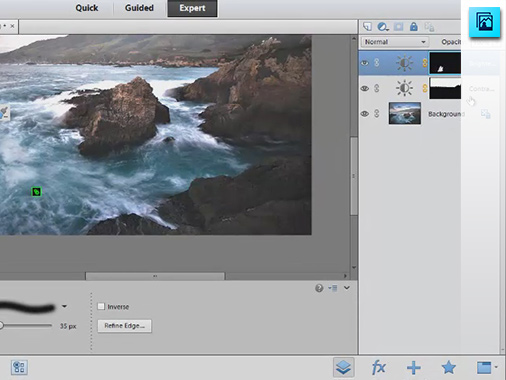Open the fx Effects panel
The width and height of the screenshot is (506, 380).
pyautogui.click(x=379, y=368)
